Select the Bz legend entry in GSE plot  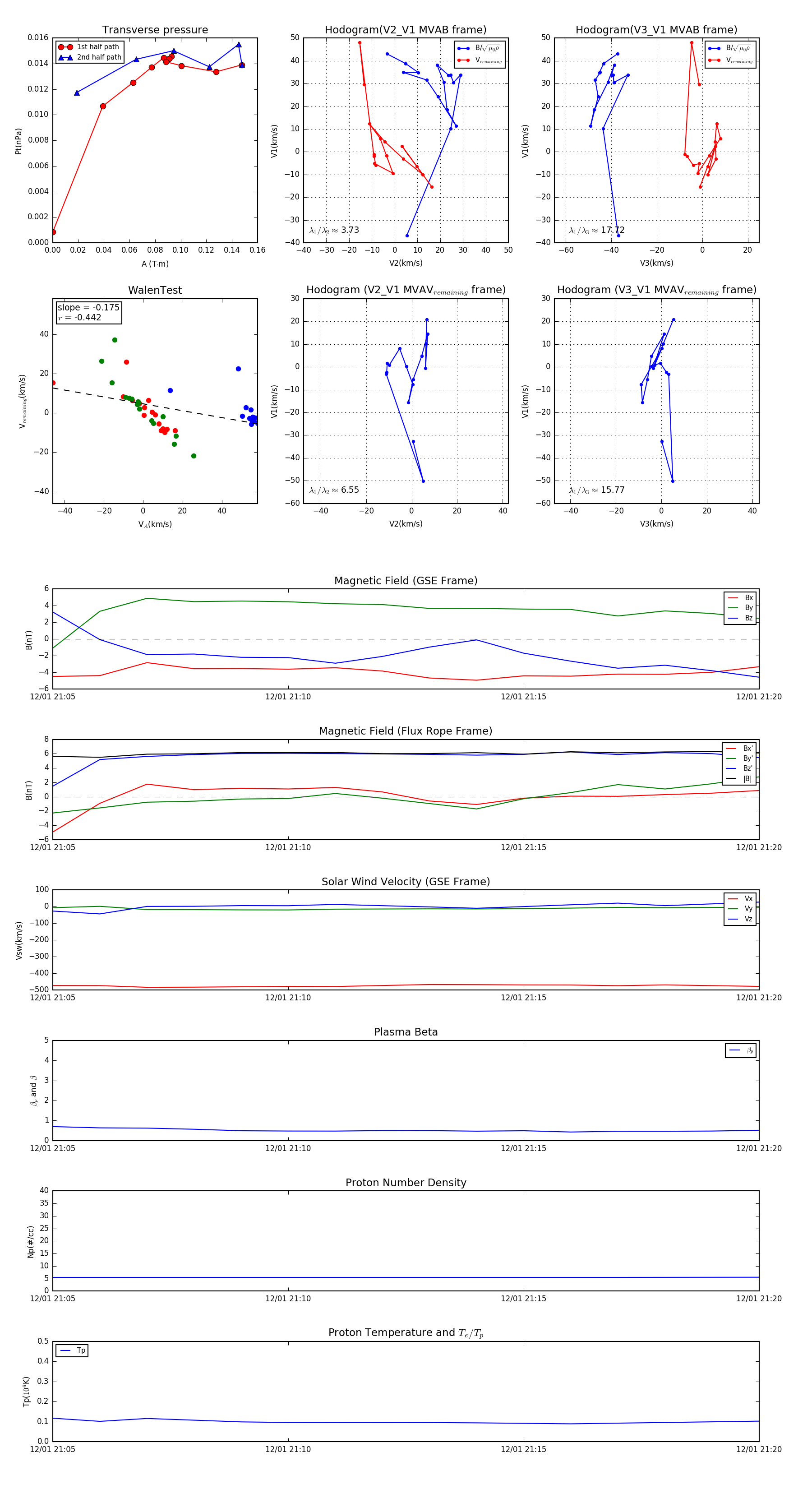tap(740, 618)
